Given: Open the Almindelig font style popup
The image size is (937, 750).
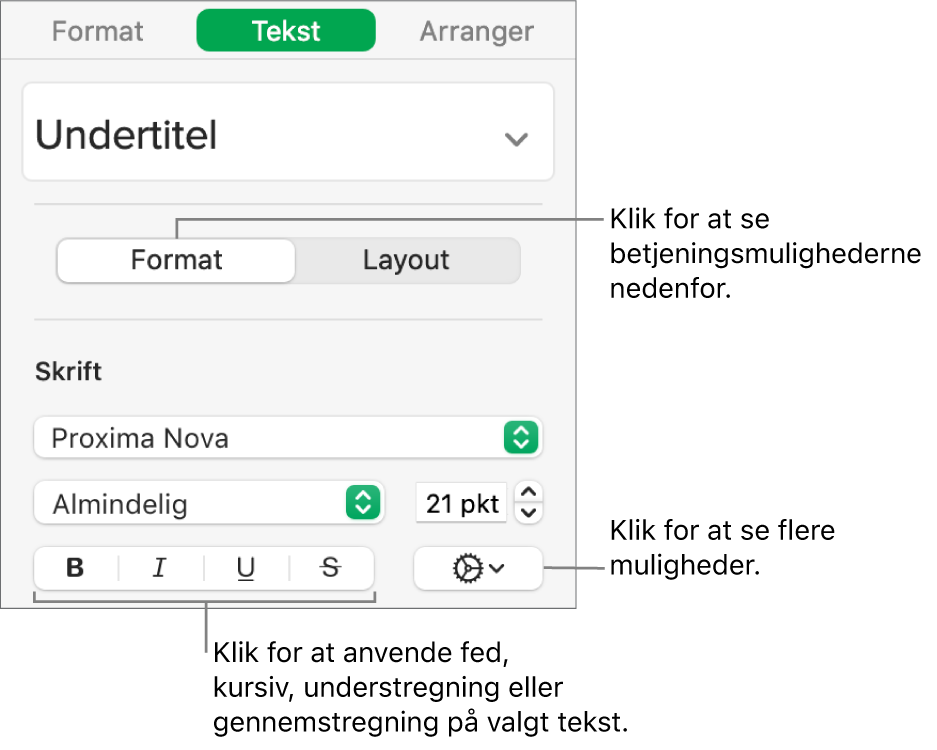Looking at the screenshot, I should point(209,503).
